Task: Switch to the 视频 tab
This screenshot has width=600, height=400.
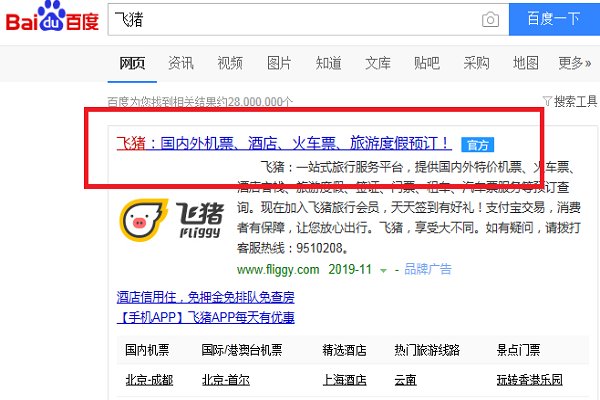Action: [230, 63]
